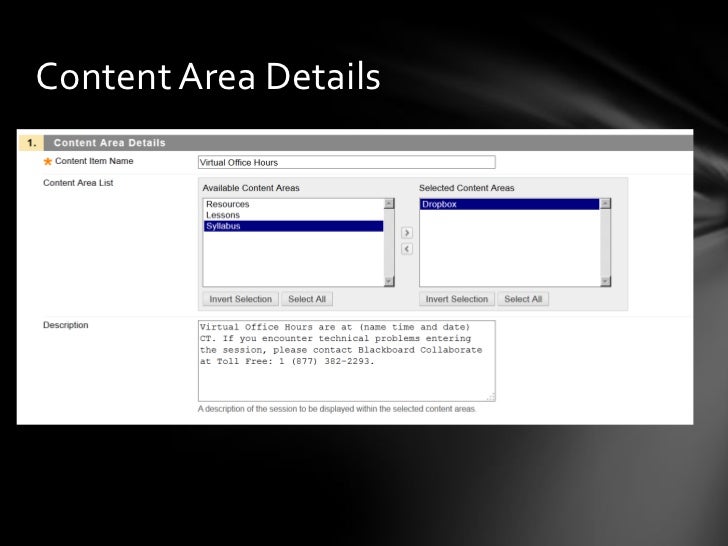Select Dropbox in Selected Content Areas
Screen dimensions: 728x546
tap(509, 204)
